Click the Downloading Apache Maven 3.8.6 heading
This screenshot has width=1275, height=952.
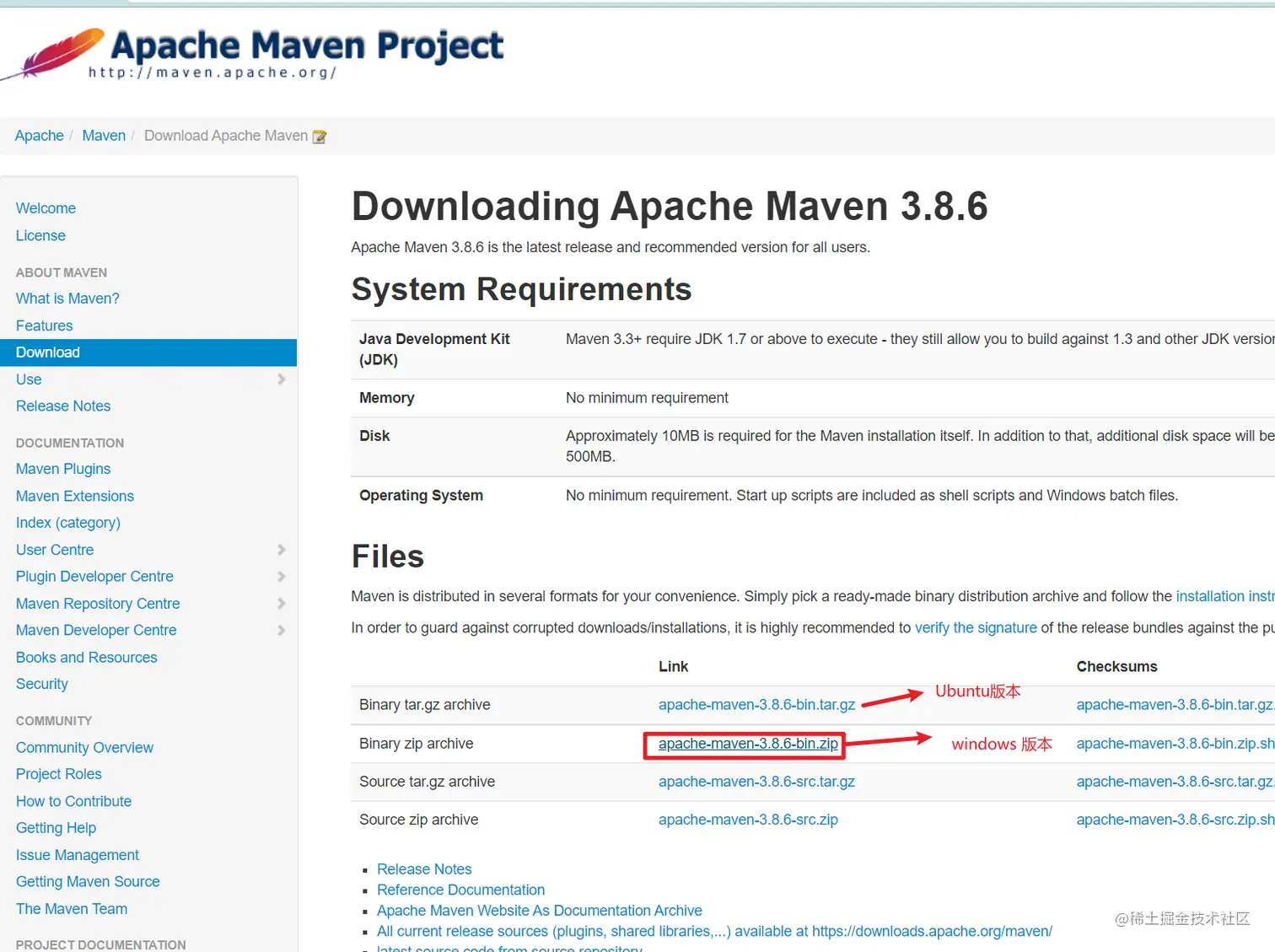pyautogui.click(x=670, y=207)
